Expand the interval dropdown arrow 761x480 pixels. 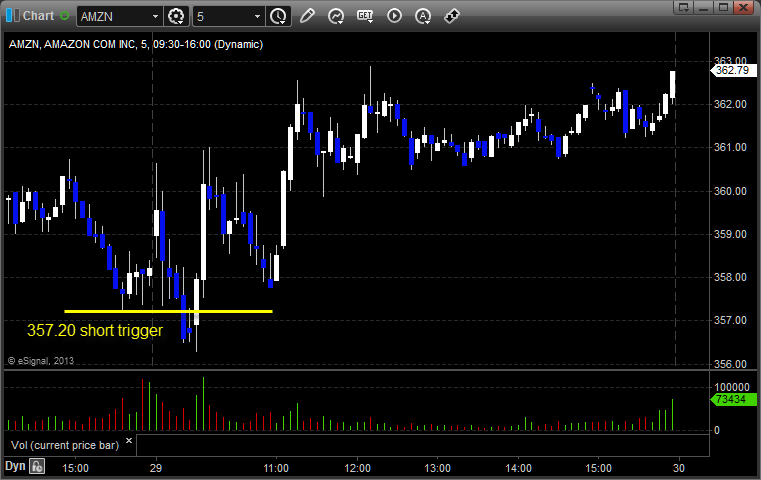(257, 17)
